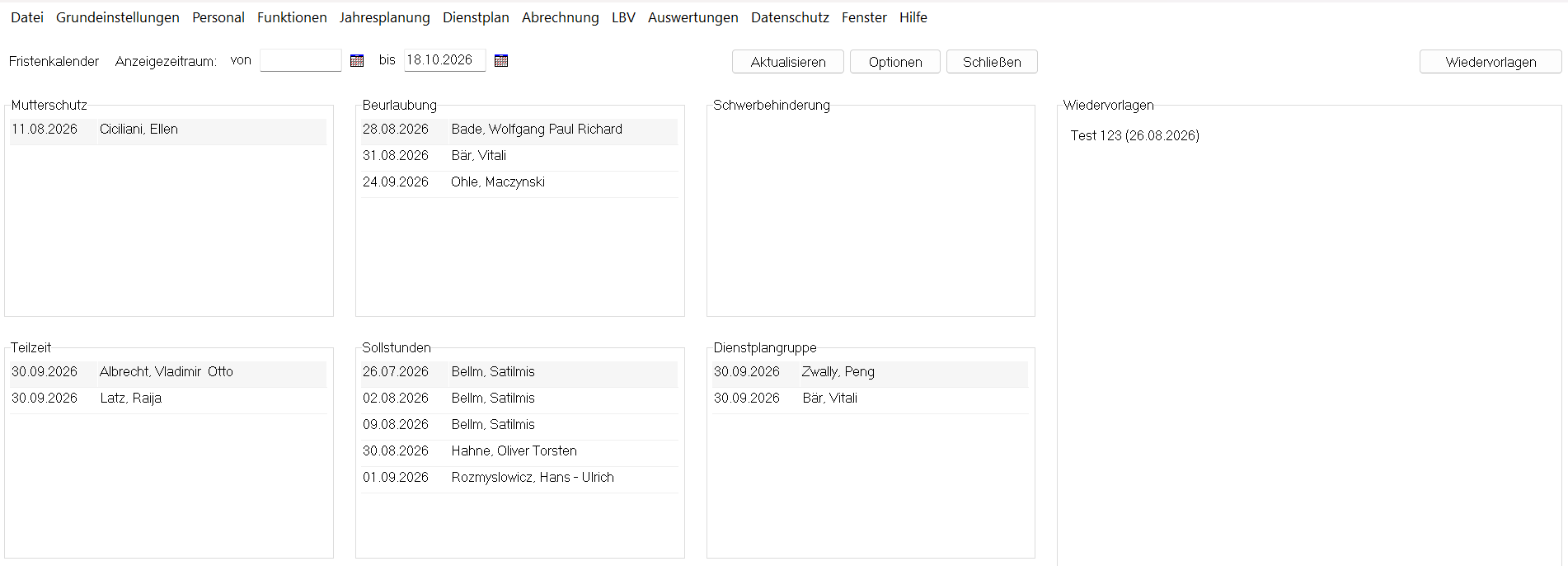1568x566 pixels.
Task: Click date 30.08.2026 in Sollstunden
Action: (x=396, y=451)
